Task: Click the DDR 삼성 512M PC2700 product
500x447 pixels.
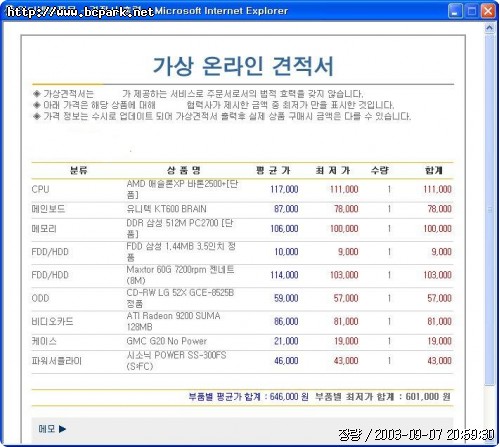Action: [x=179, y=228]
